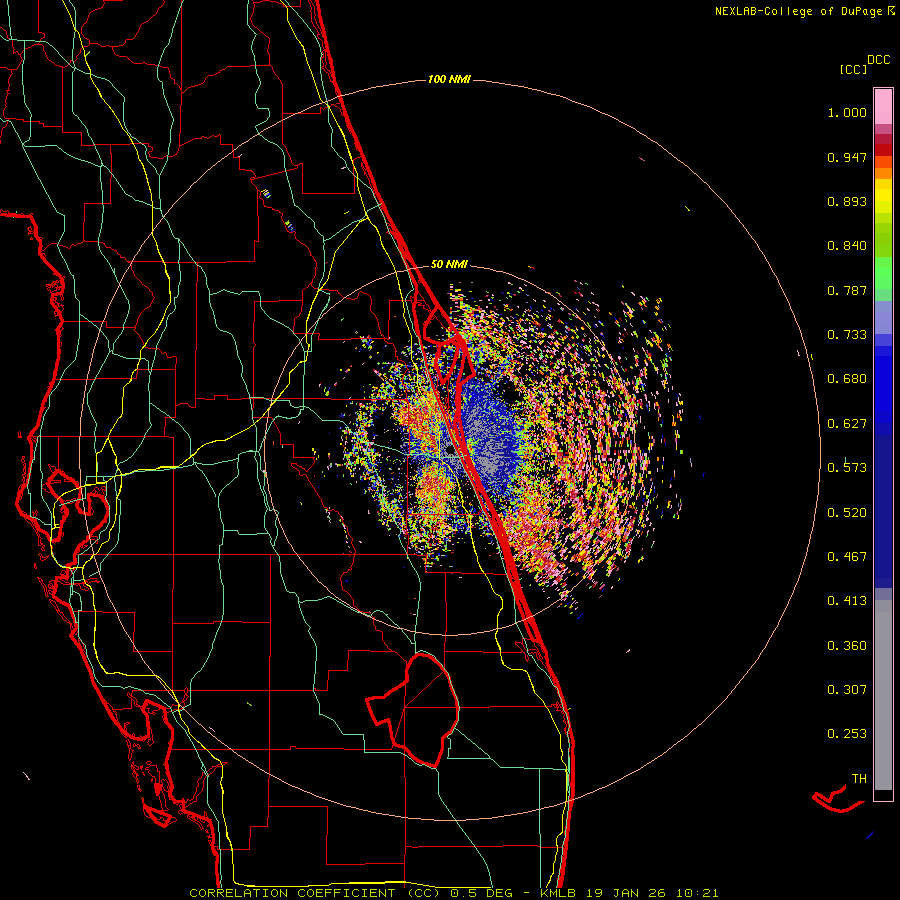
Task: Select the 0.627 legend value
Action: [x=847, y=424]
